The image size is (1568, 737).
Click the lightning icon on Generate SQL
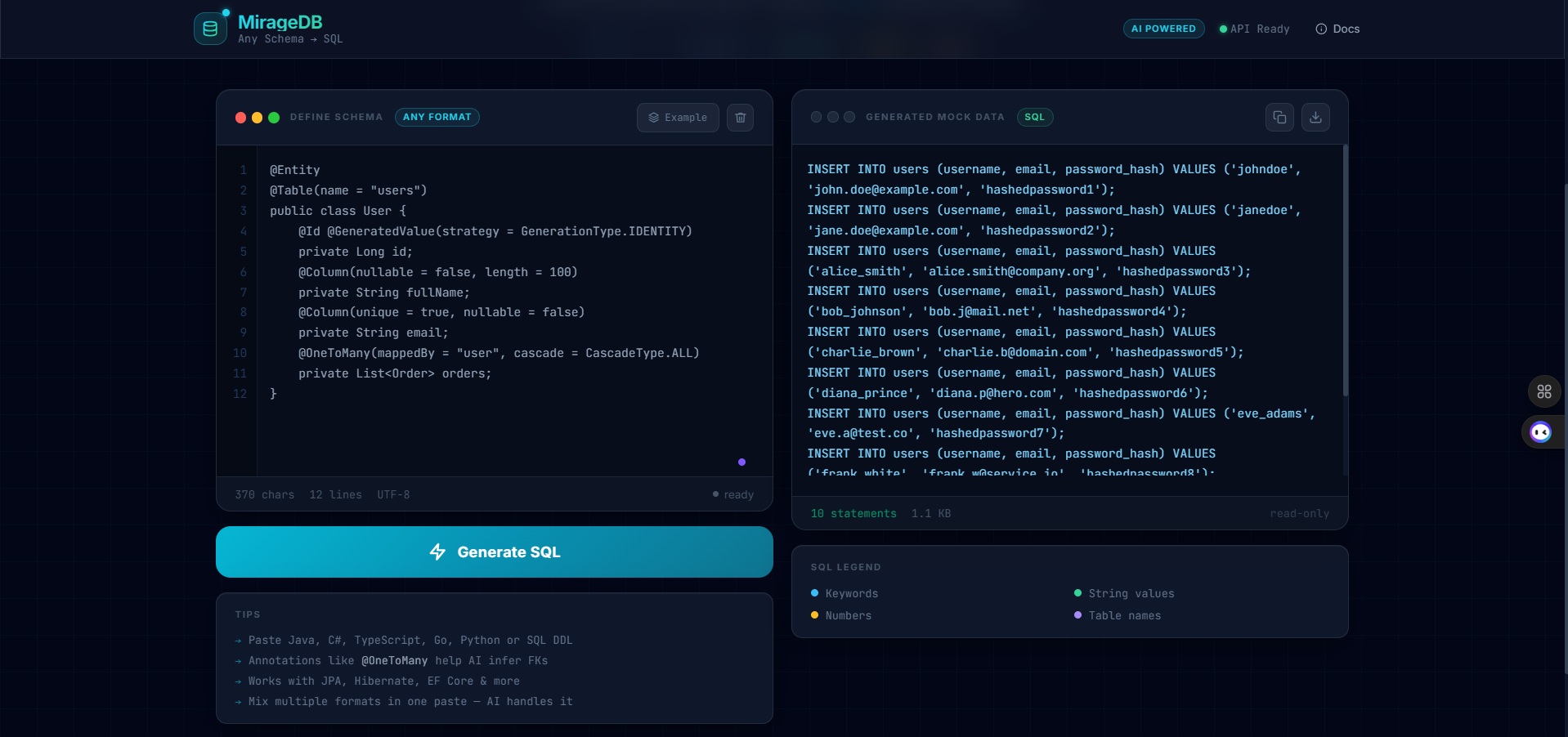pyautogui.click(x=438, y=552)
